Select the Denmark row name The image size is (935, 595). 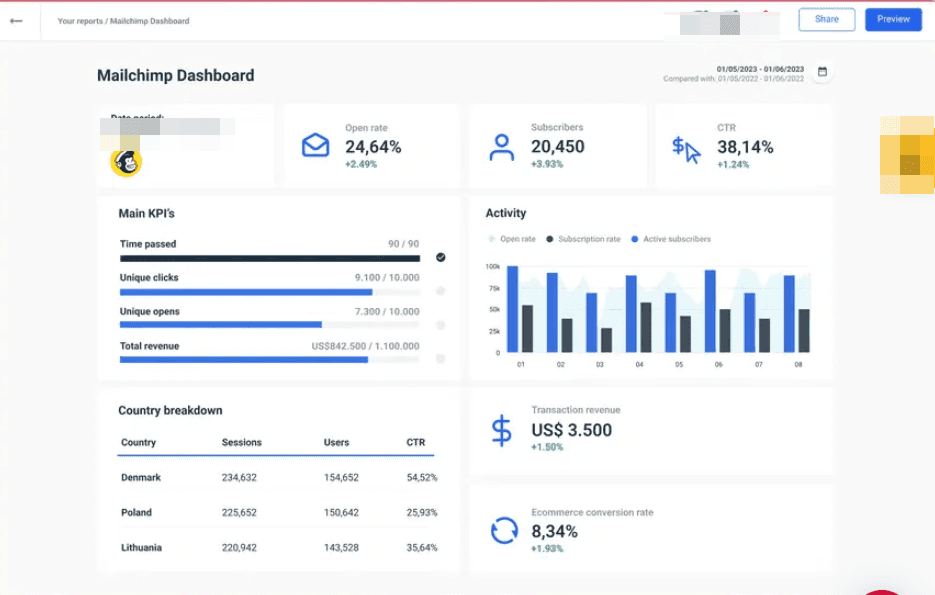(141, 478)
